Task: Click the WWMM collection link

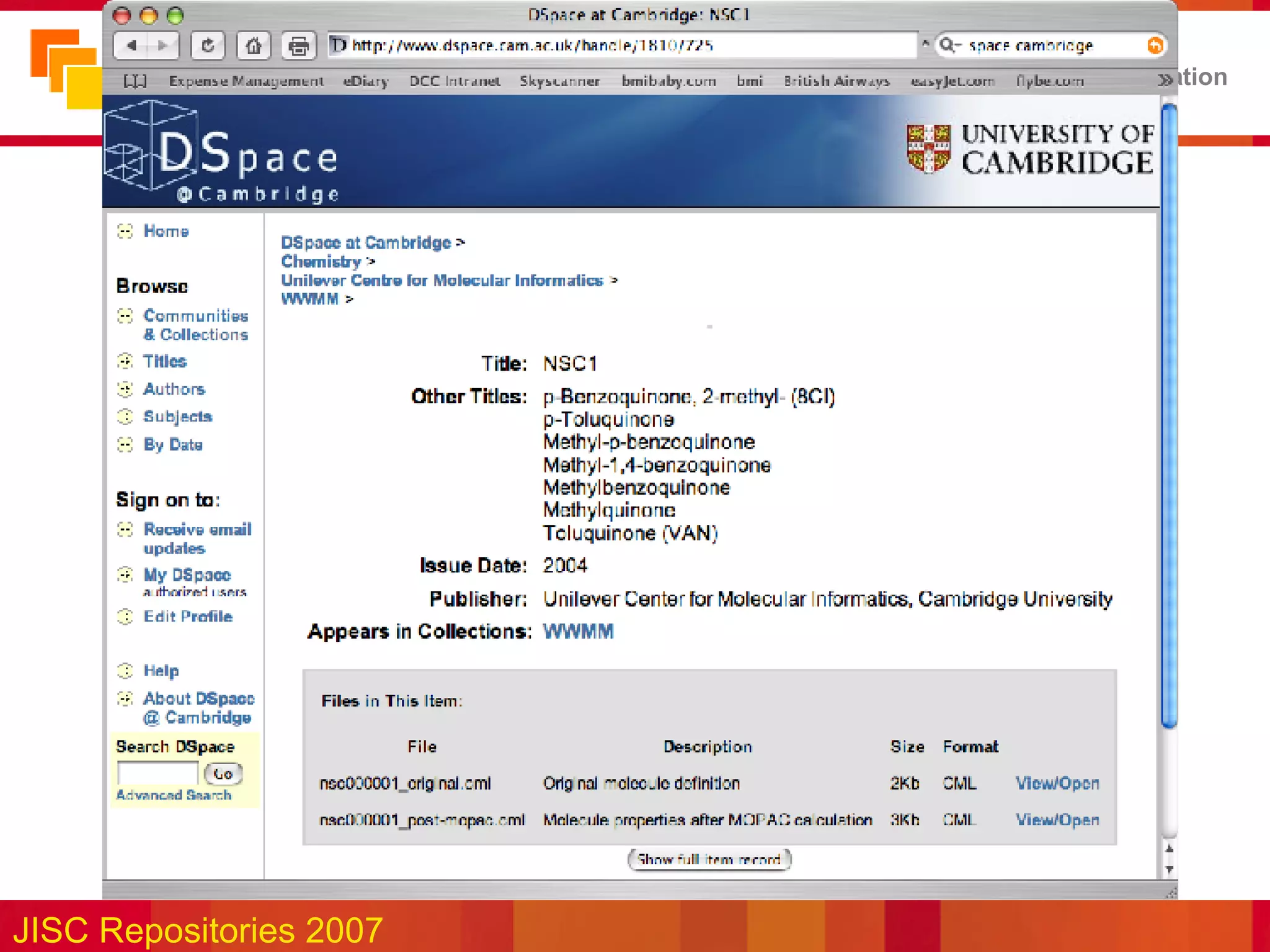Action: point(578,632)
